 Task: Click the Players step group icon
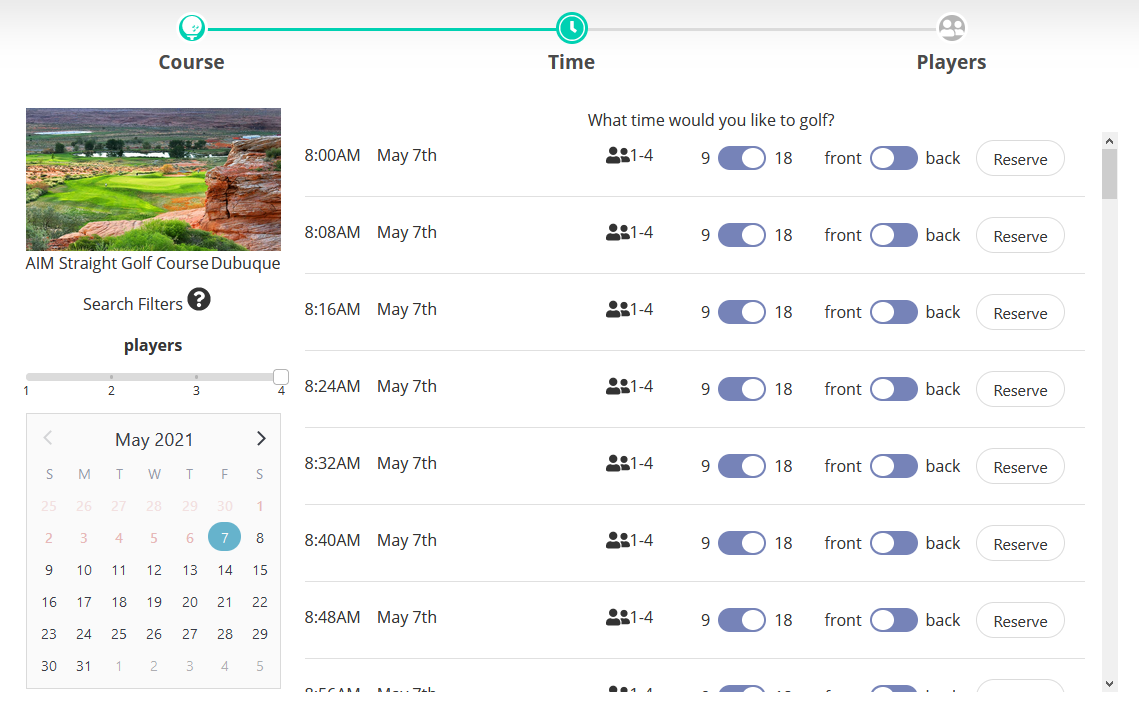click(x=952, y=28)
